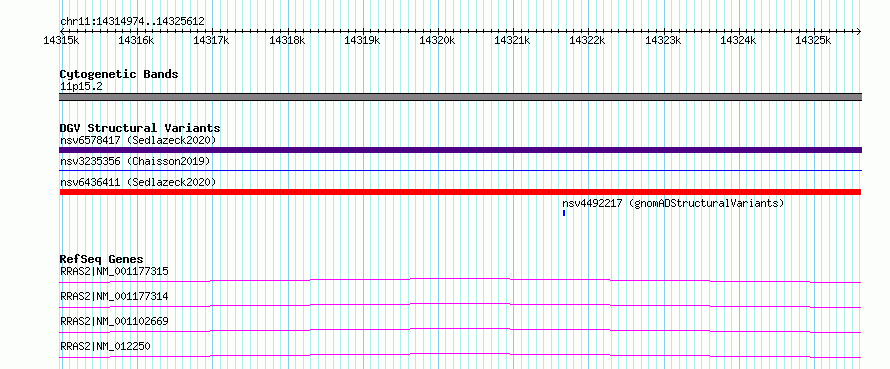Click the RRAS2|NM_001177314 transcript label

click(114, 296)
